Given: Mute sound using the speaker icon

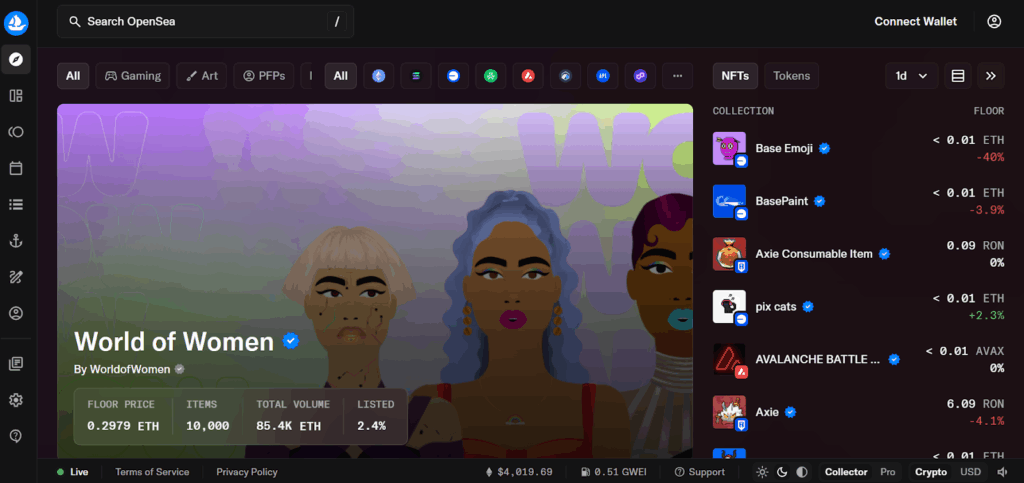Looking at the screenshot, I should click(x=1002, y=472).
